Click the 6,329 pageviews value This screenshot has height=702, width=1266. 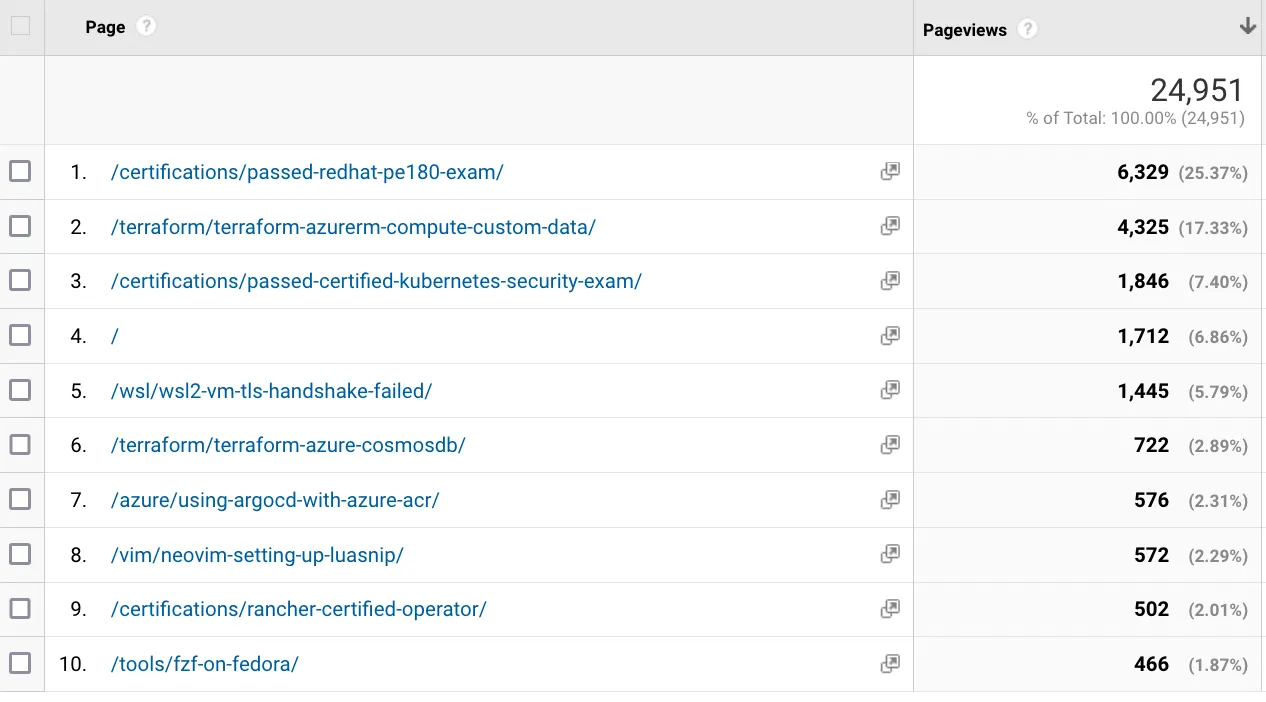tap(1143, 172)
